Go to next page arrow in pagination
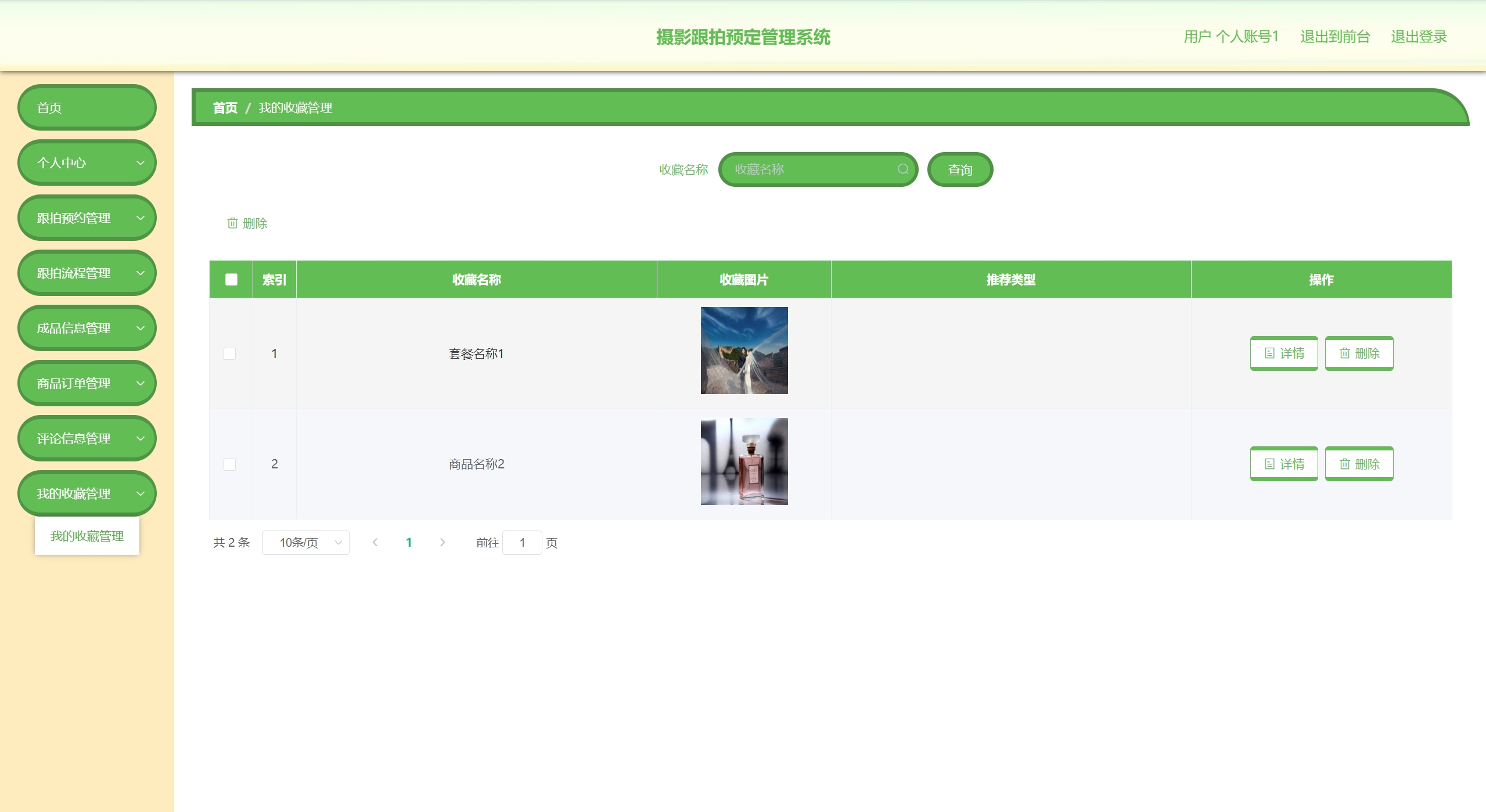 442,542
